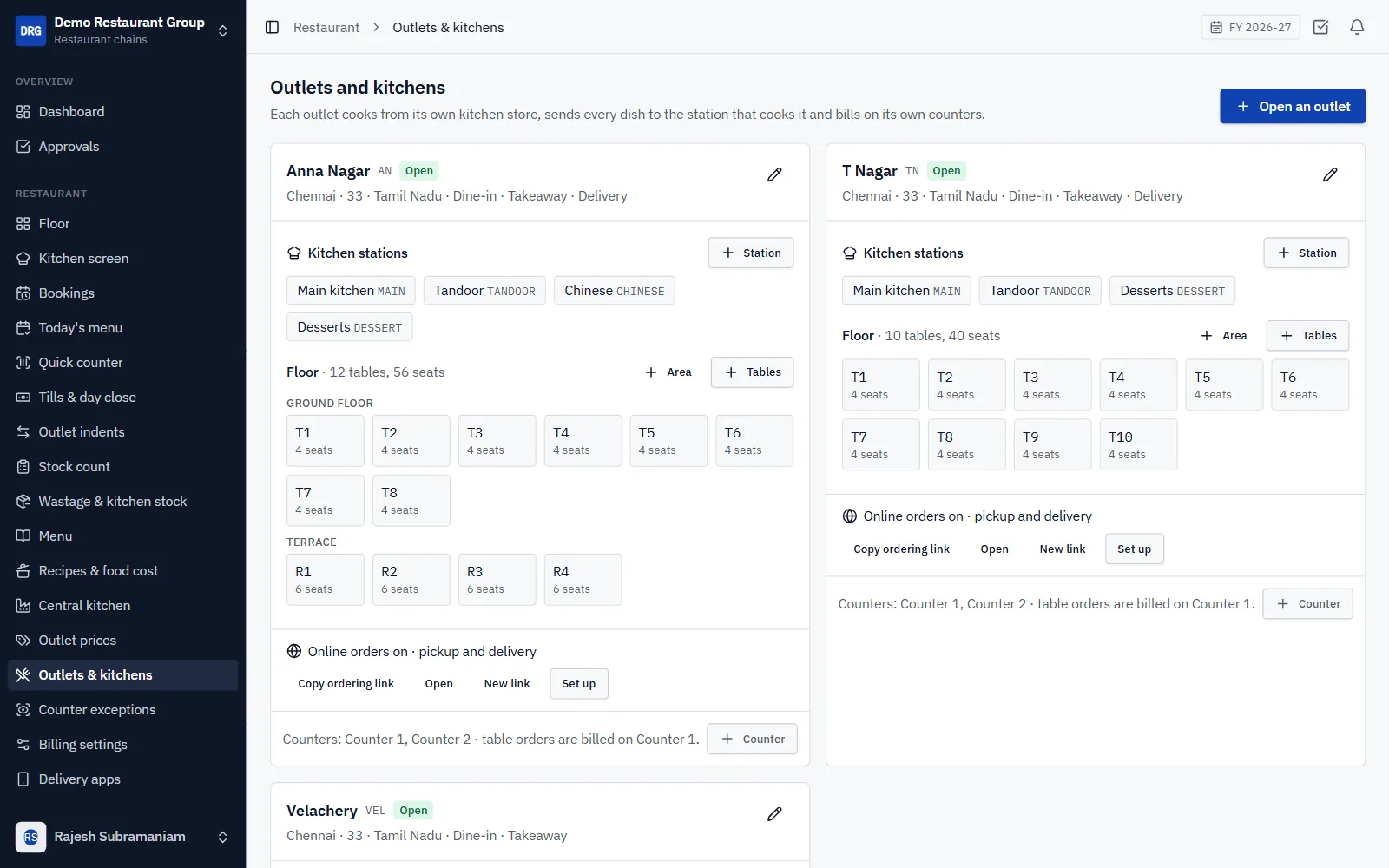Go to Tills & day close

pyautogui.click(x=122, y=398)
